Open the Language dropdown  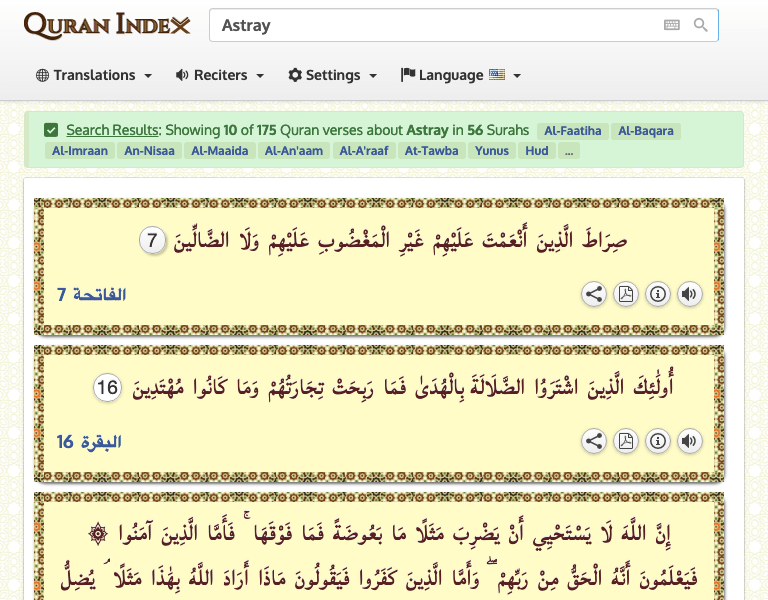(x=460, y=75)
